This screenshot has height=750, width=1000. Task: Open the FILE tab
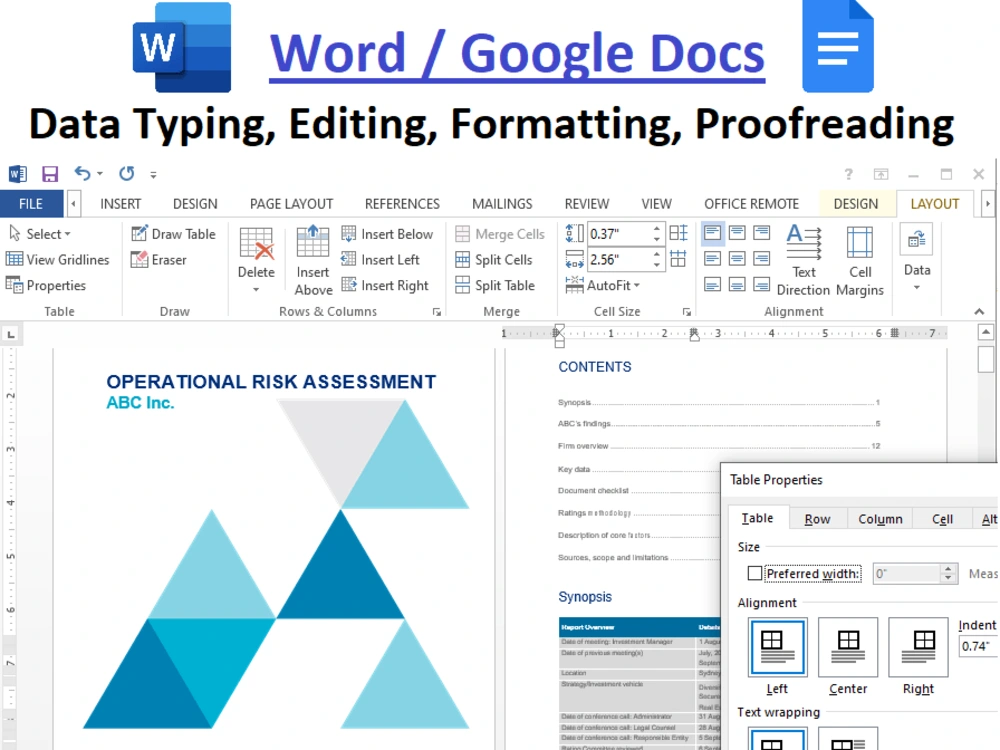(x=31, y=204)
